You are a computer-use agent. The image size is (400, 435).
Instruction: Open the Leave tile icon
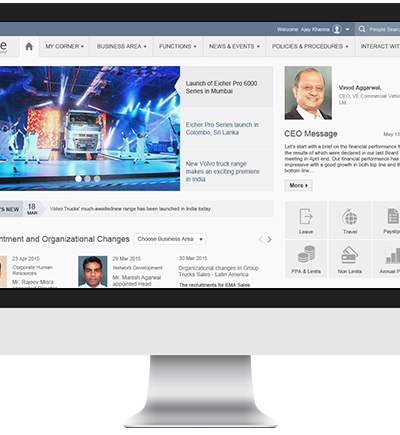(306, 216)
